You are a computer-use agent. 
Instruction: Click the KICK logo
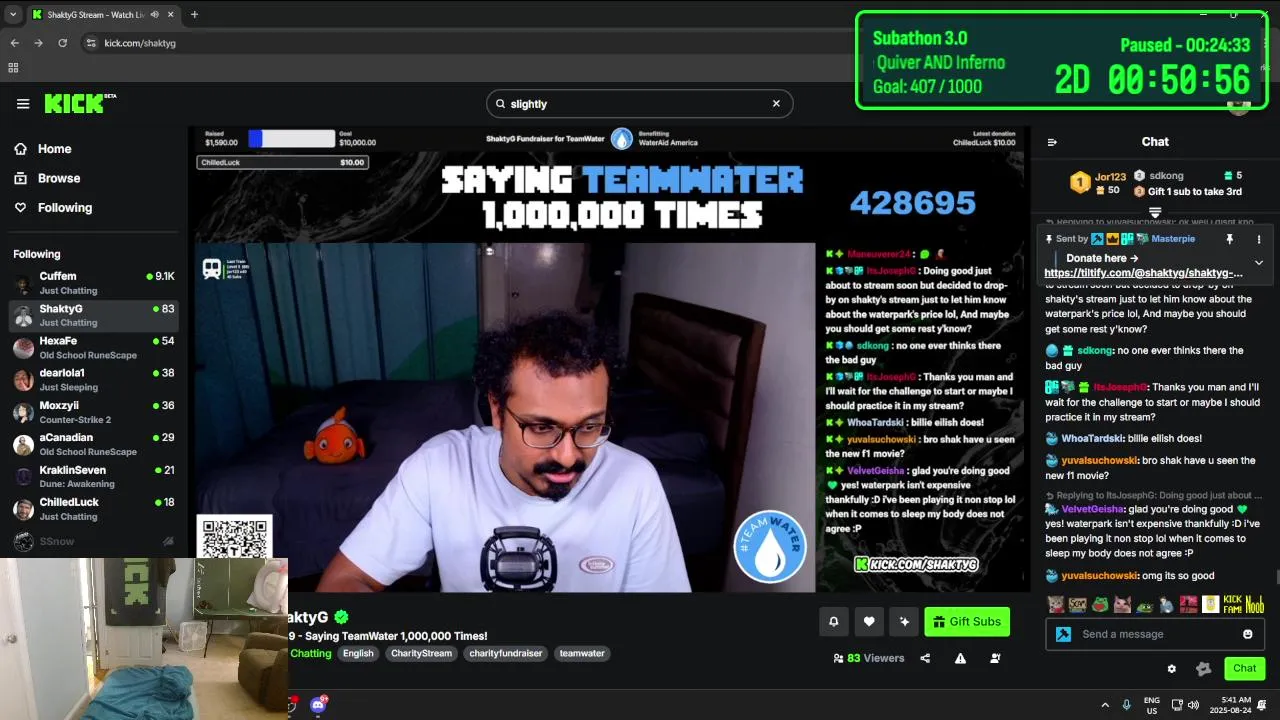pos(80,104)
